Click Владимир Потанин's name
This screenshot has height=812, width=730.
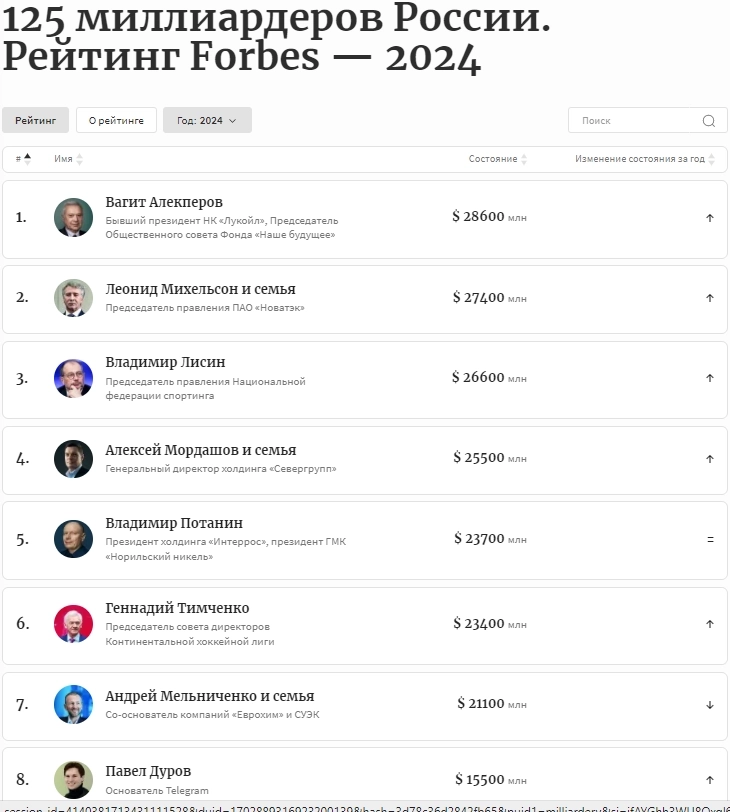click(x=174, y=523)
